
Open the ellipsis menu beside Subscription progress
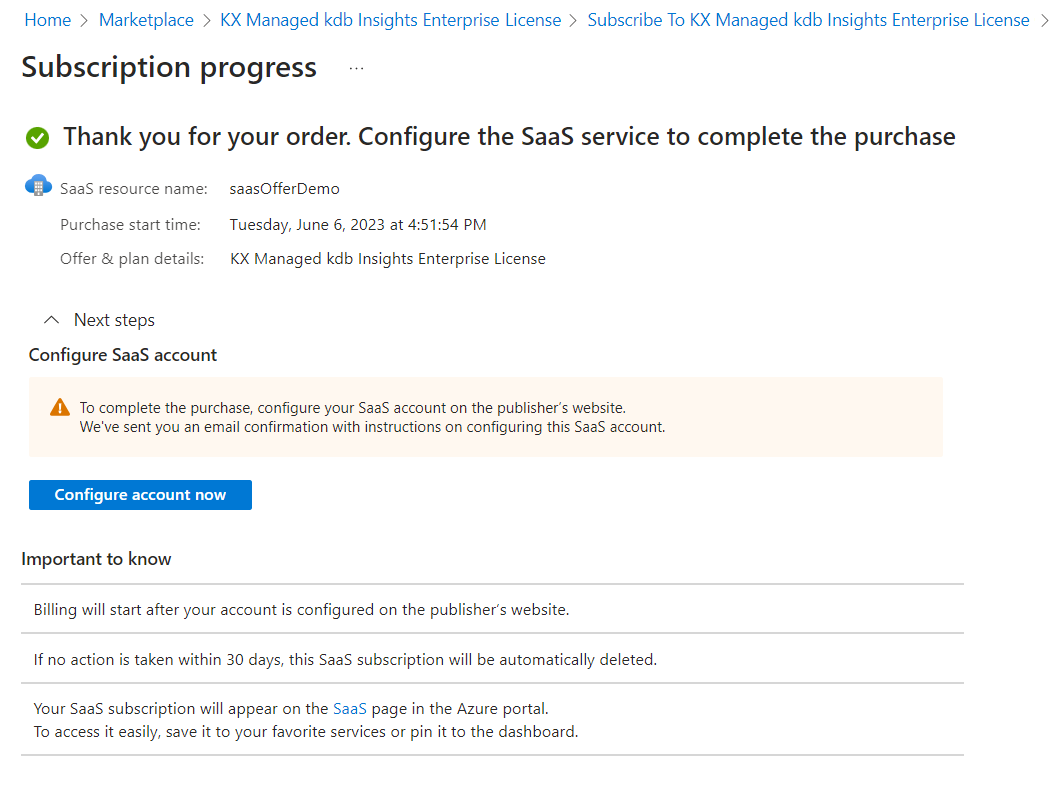(x=356, y=68)
